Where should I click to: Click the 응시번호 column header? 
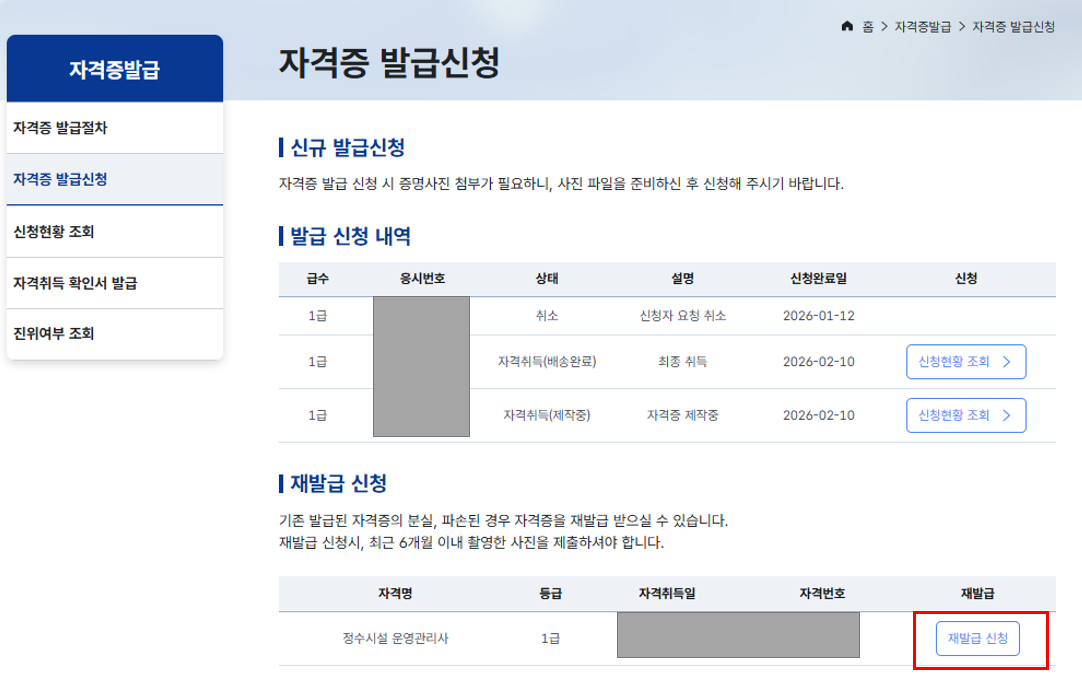[x=421, y=278]
